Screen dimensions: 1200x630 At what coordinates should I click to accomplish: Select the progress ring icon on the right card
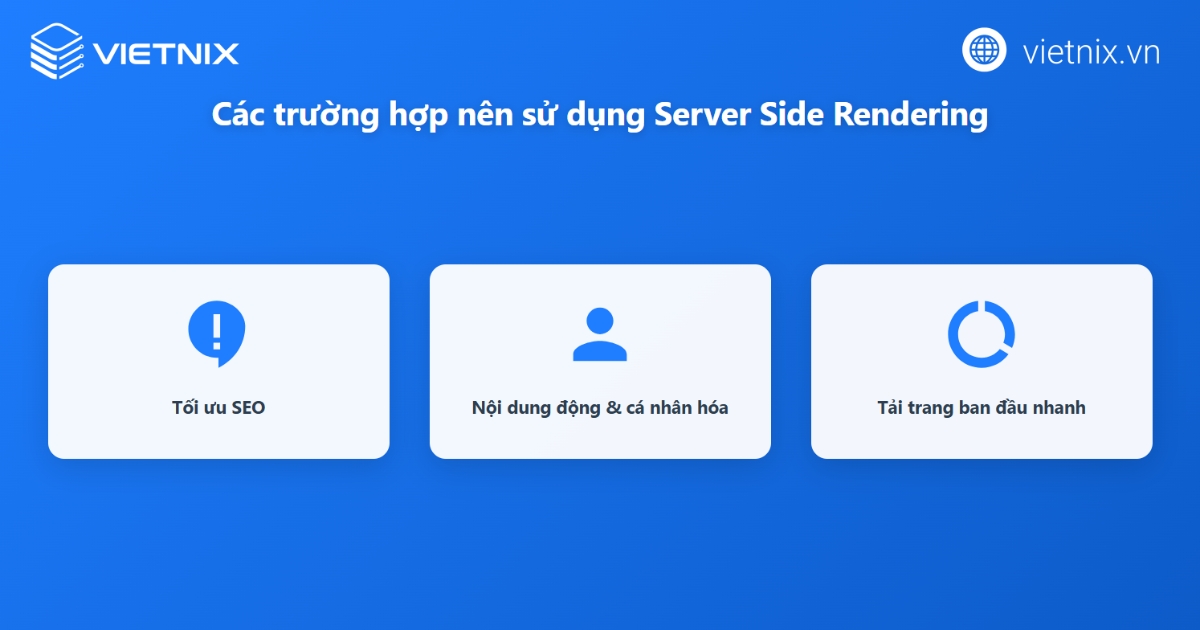[x=981, y=333]
